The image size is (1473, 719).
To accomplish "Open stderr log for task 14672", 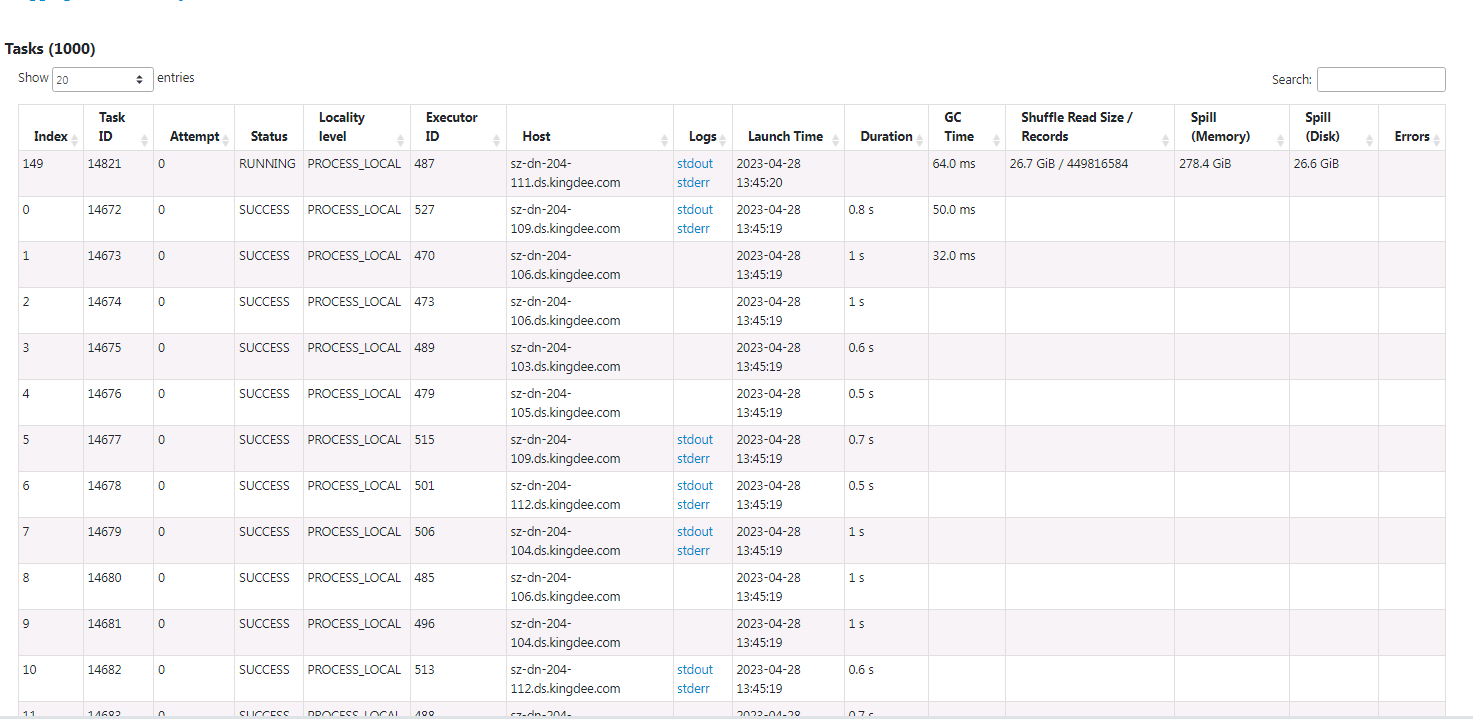I will click(693, 229).
